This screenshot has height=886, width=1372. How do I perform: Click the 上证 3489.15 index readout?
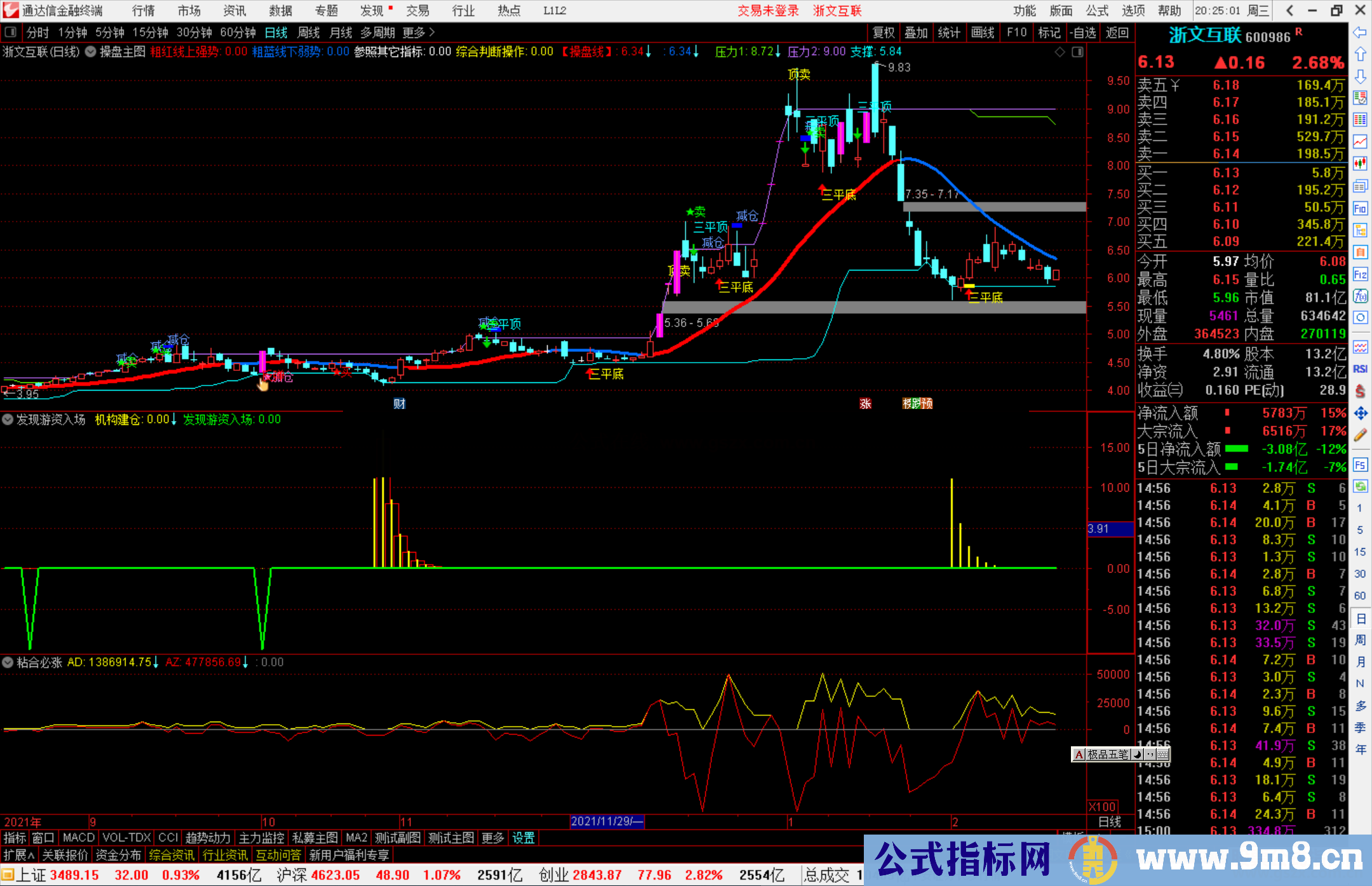(x=58, y=875)
